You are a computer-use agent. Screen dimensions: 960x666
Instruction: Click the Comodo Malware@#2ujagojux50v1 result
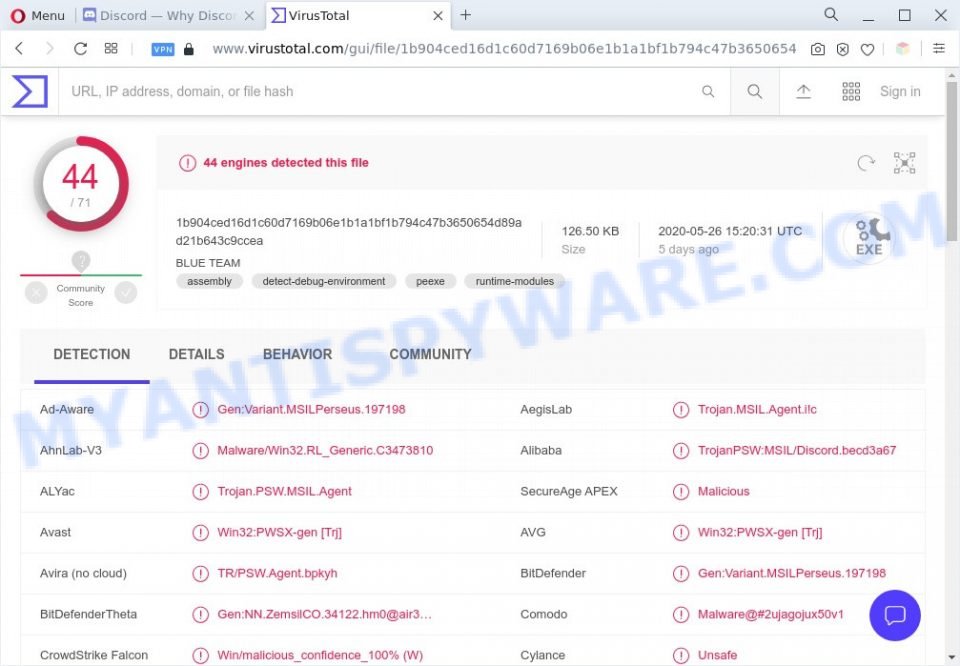click(x=770, y=615)
